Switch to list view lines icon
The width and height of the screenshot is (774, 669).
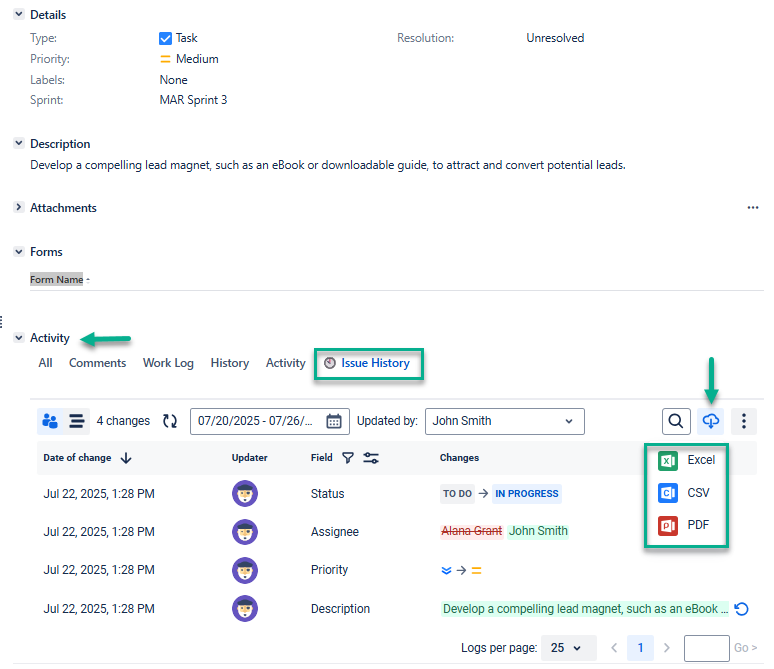click(77, 421)
